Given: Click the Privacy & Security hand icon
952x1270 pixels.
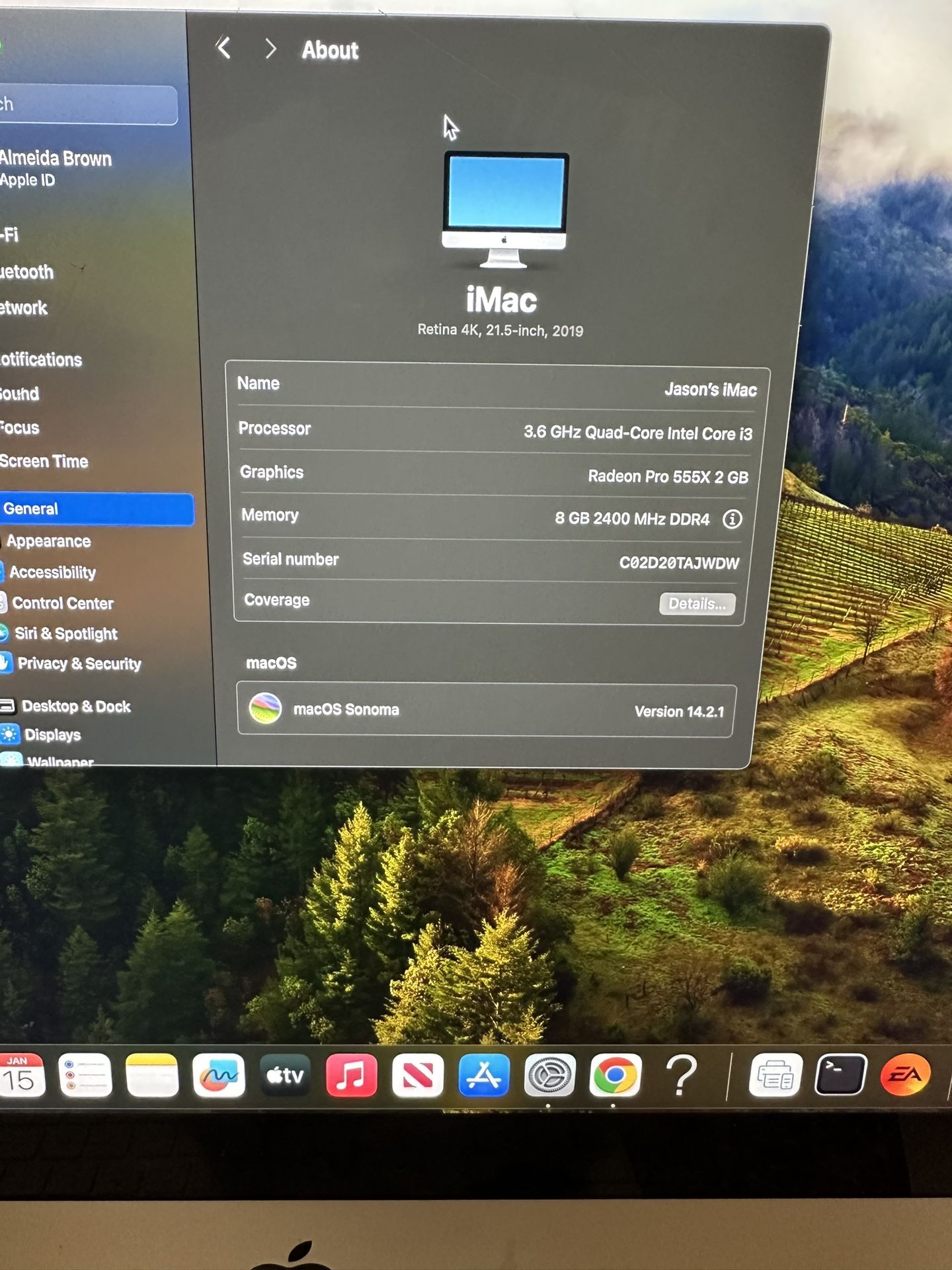Looking at the screenshot, I should click(x=6, y=663).
